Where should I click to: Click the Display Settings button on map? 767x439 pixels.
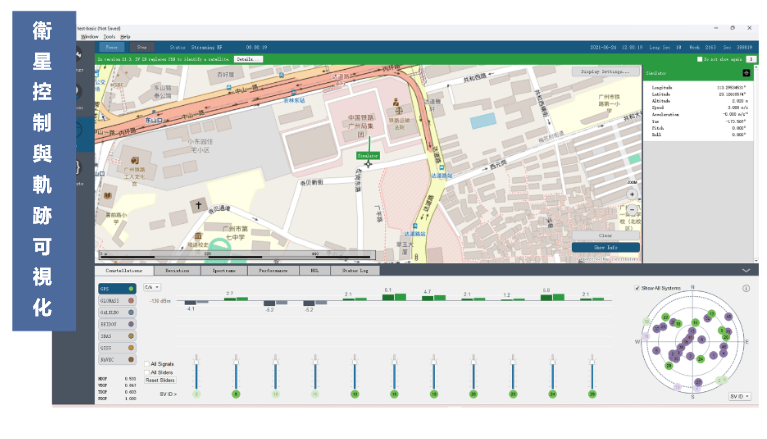point(605,72)
